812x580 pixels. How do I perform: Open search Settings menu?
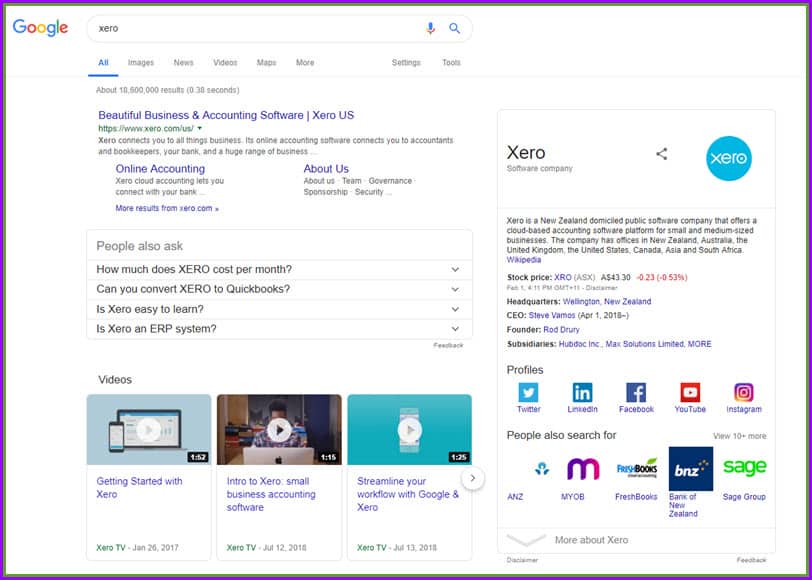tap(406, 63)
